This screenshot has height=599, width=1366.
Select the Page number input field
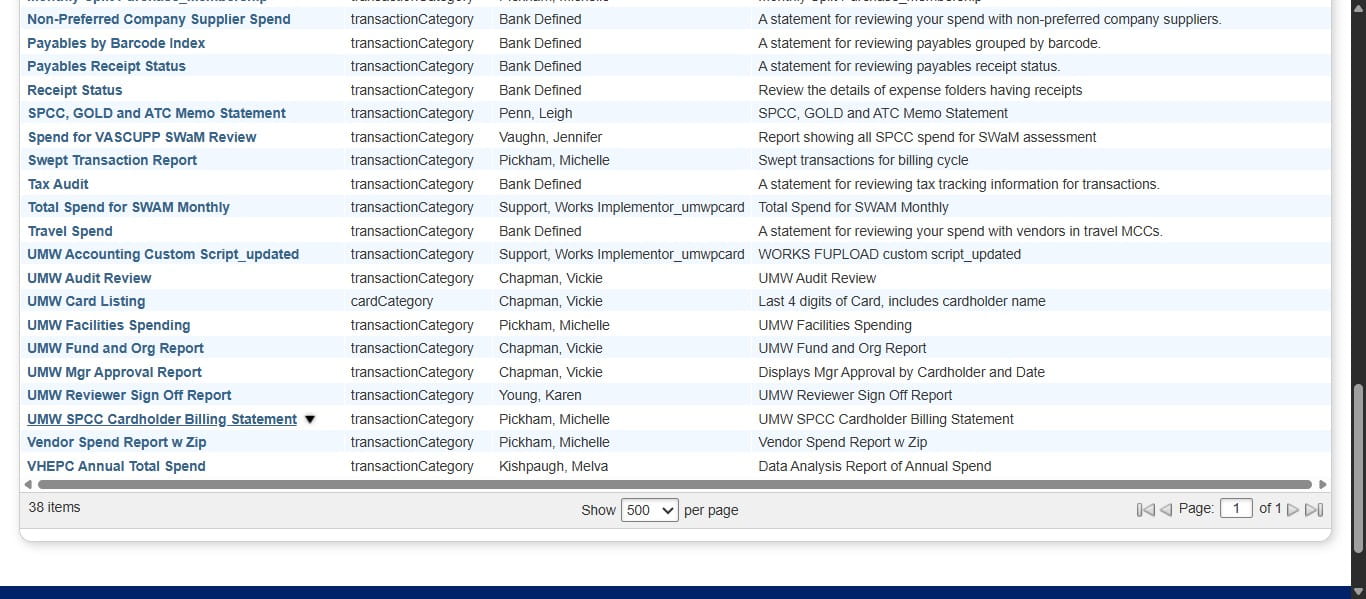[x=1236, y=508]
